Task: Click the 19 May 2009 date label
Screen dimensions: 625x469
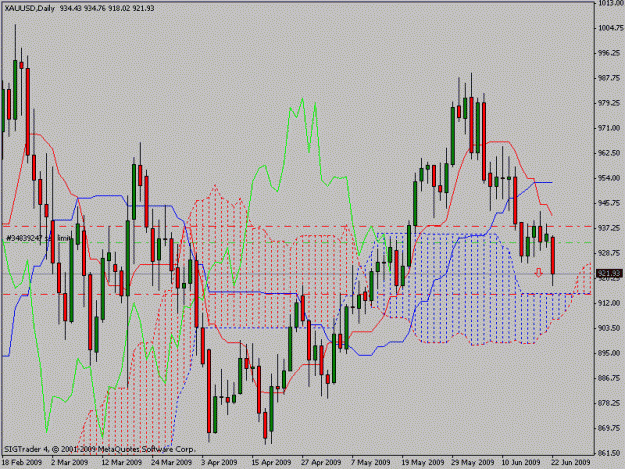Action: click(423, 462)
